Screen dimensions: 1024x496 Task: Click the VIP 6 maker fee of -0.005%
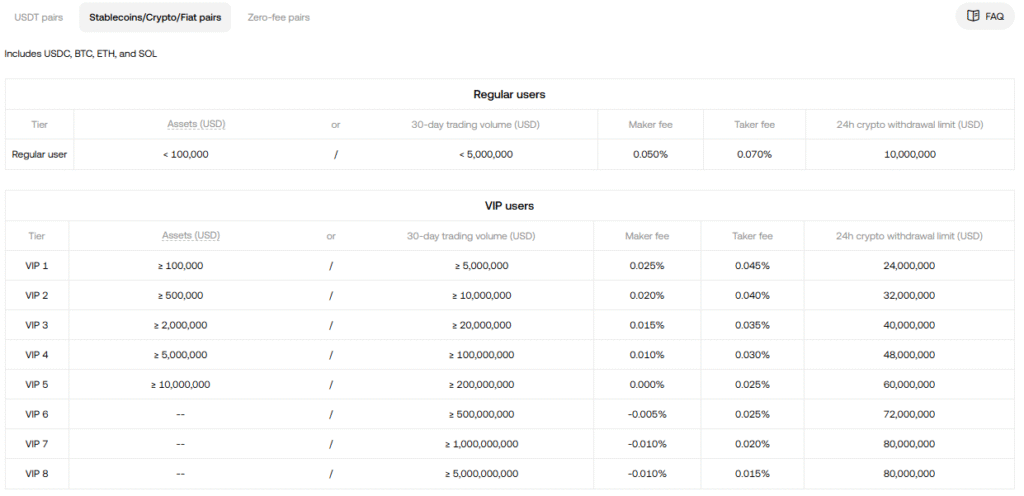click(x=648, y=414)
